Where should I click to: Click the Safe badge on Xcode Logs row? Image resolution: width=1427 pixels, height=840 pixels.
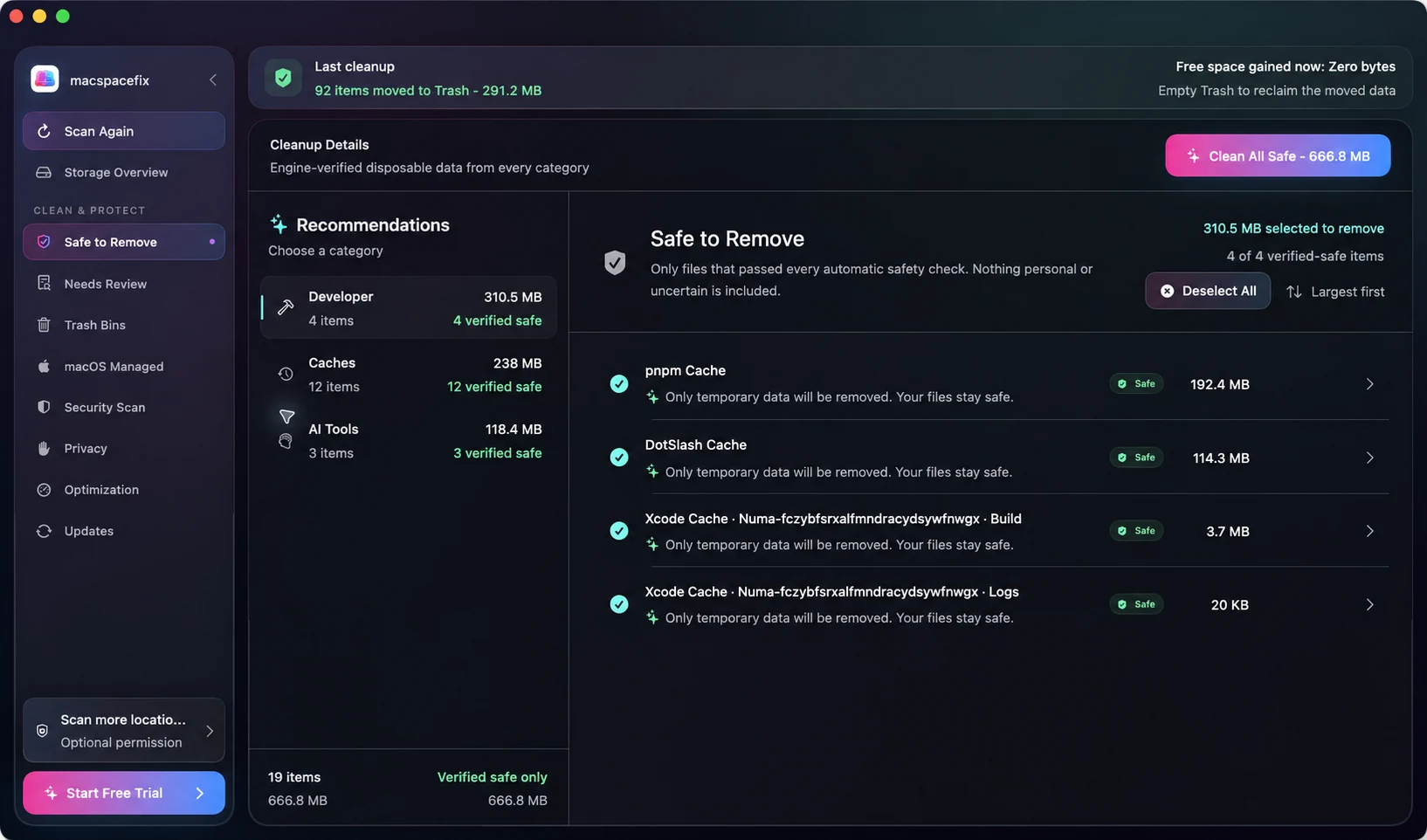tap(1136, 603)
